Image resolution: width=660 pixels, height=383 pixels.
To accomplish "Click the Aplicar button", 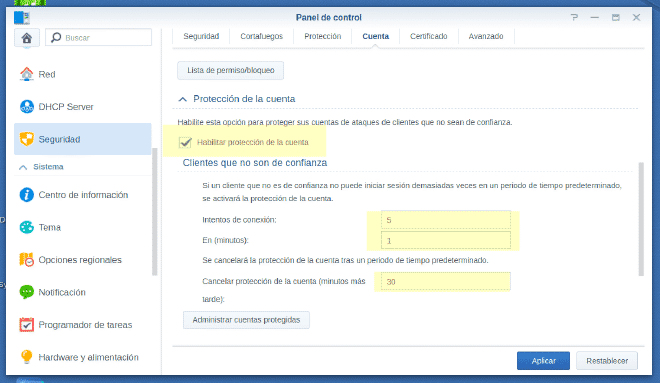I will point(543,361).
